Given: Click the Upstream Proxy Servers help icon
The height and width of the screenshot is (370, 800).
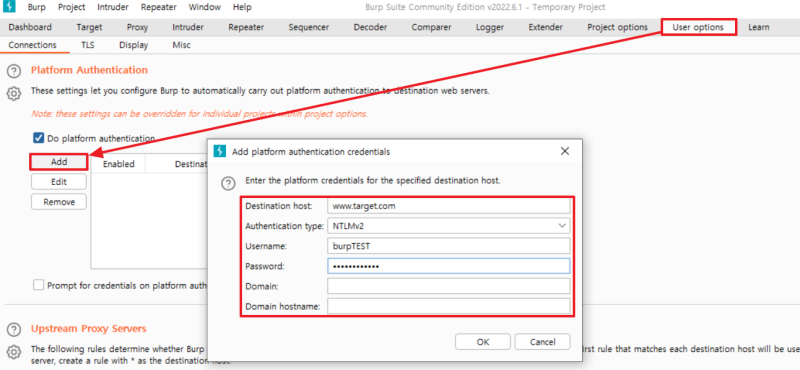Looking at the screenshot, I should coord(14,329).
